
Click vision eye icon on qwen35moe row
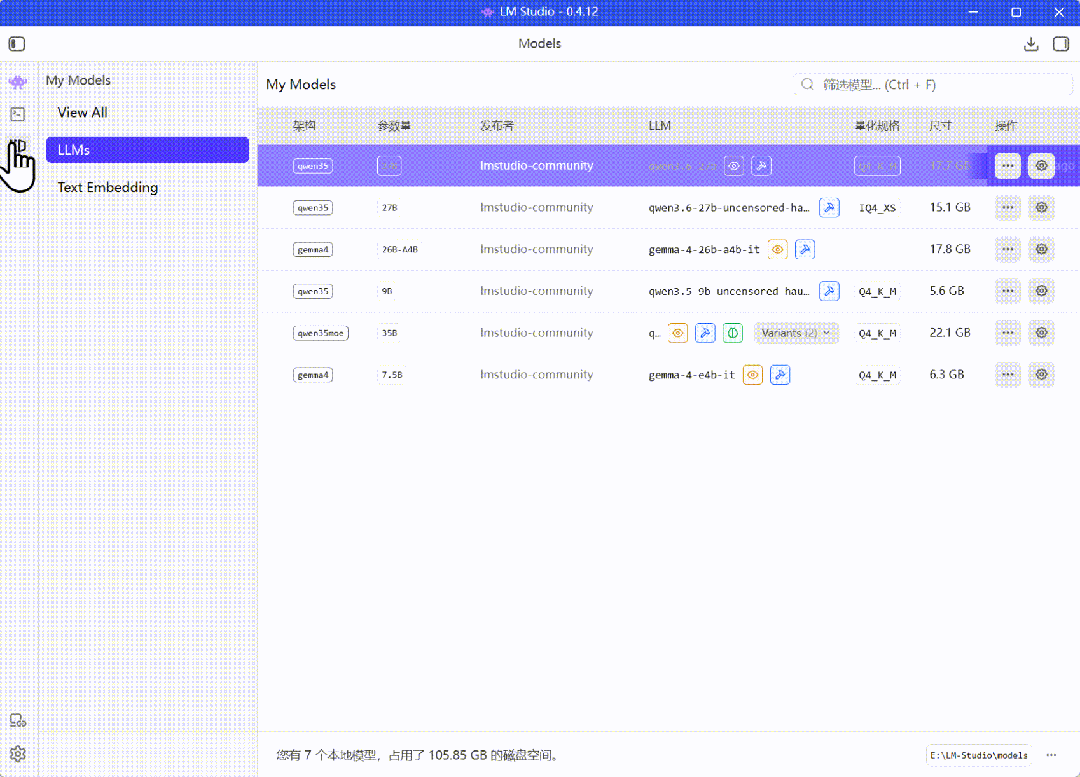click(678, 333)
